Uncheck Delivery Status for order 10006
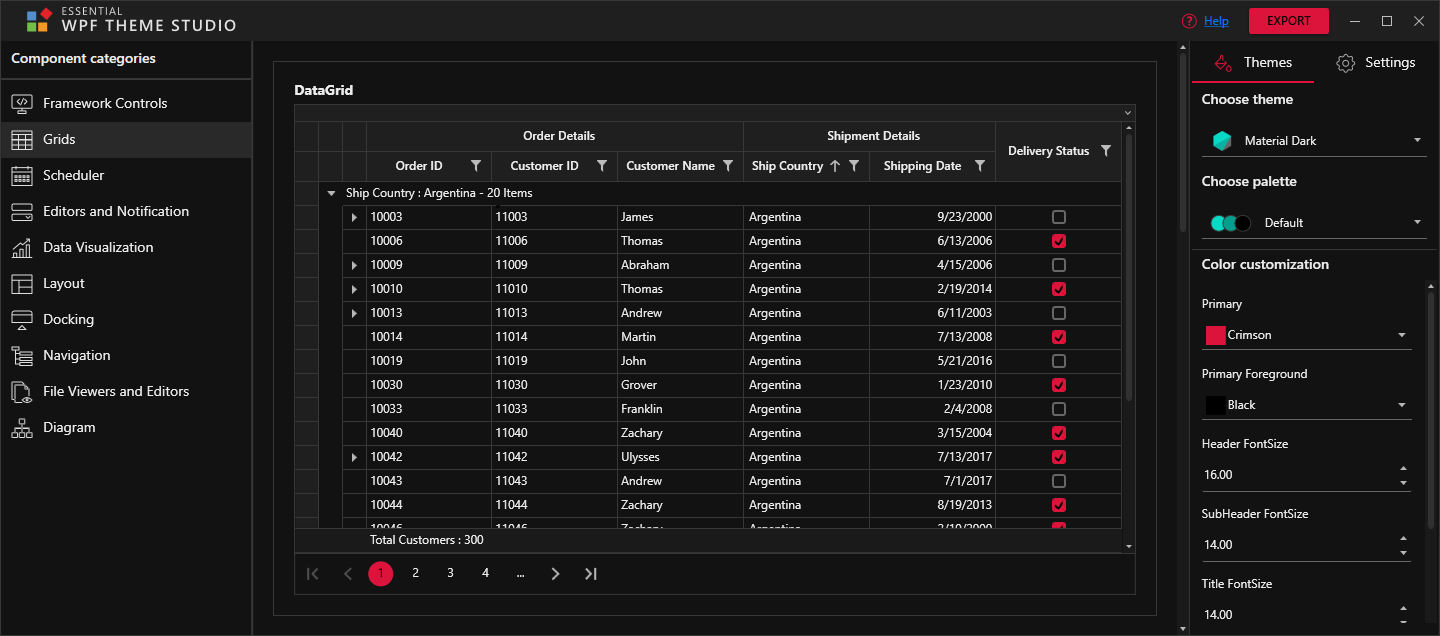This screenshot has width=1440, height=636. 1059,241
